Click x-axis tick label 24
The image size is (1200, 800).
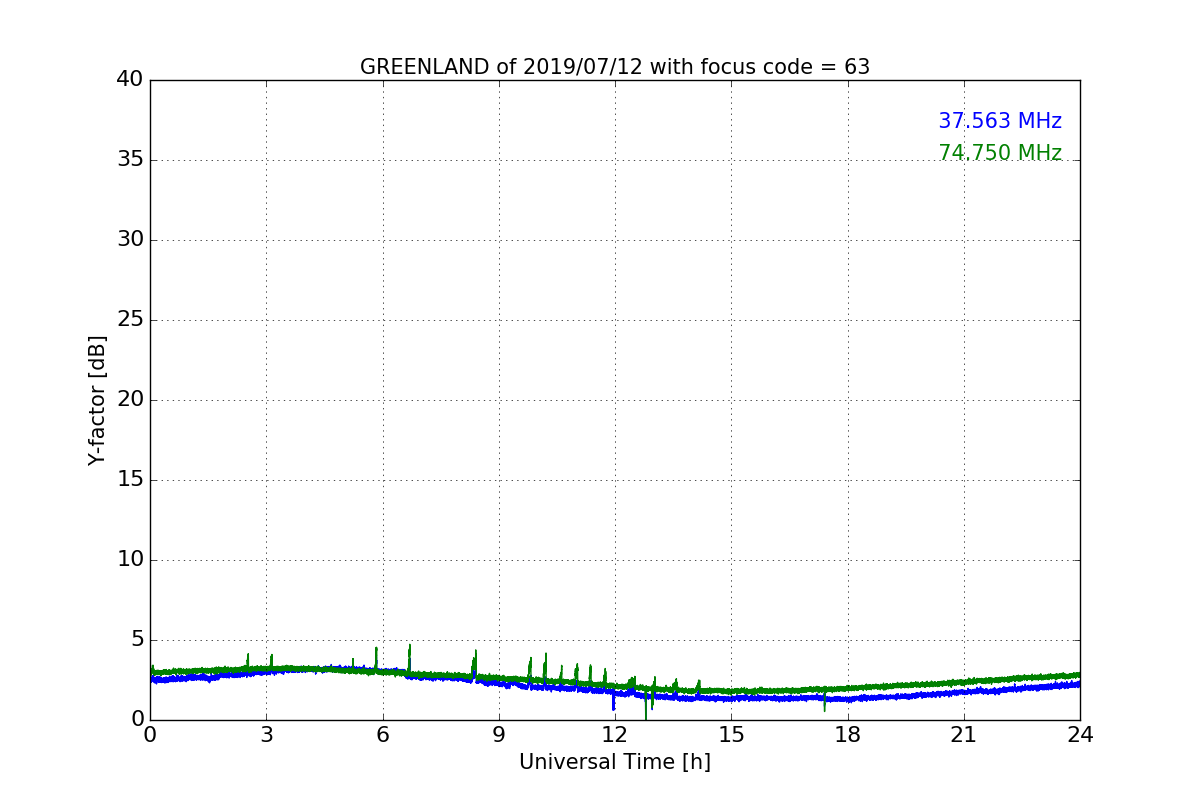pos(1080,735)
